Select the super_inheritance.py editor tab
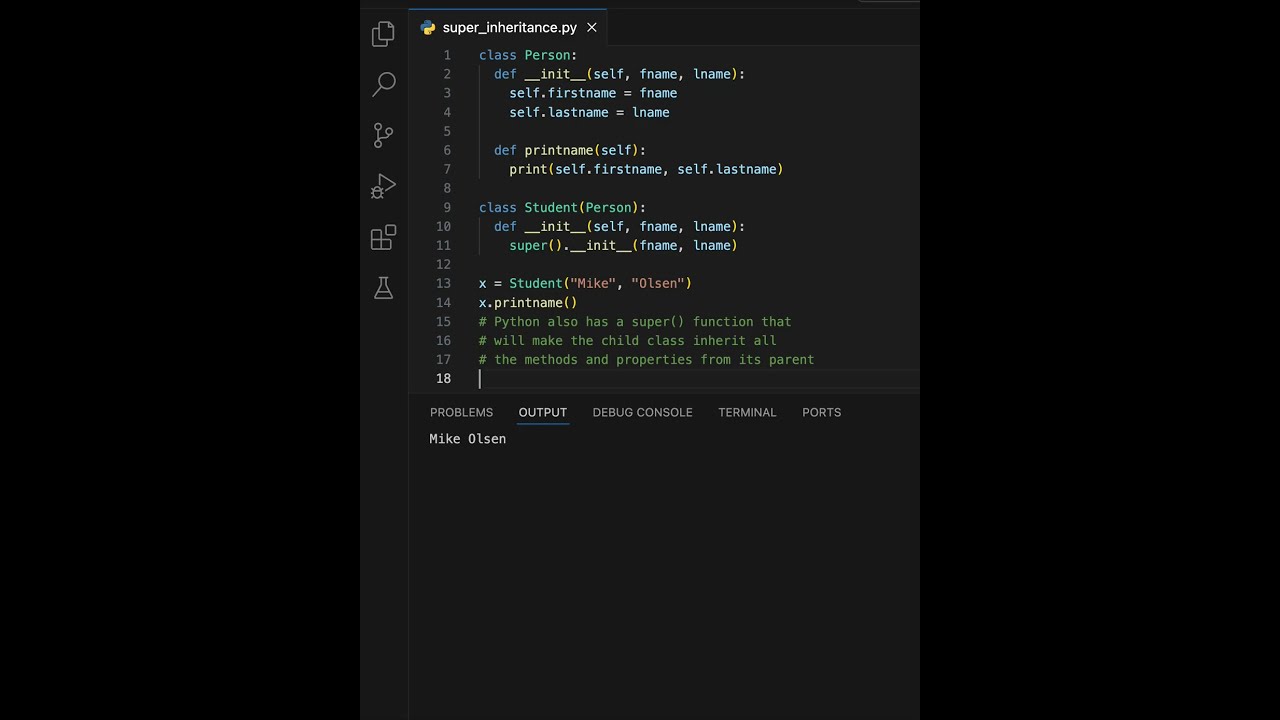Screen dimensions: 1280x720 (509, 28)
